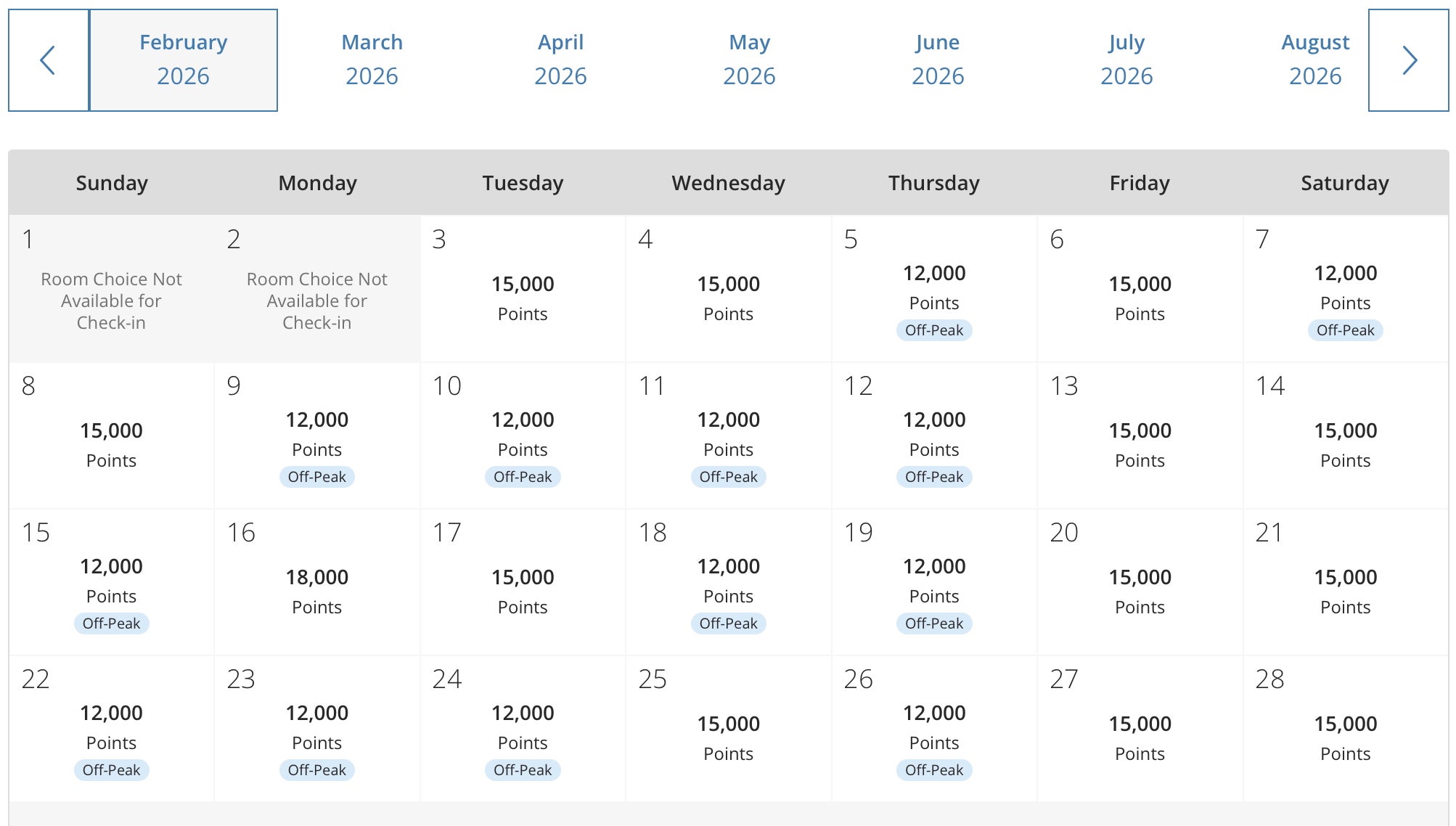This screenshot has height=826, width=1456.
Task: Open the April 2026 month tab
Action: (x=560, y=60)
